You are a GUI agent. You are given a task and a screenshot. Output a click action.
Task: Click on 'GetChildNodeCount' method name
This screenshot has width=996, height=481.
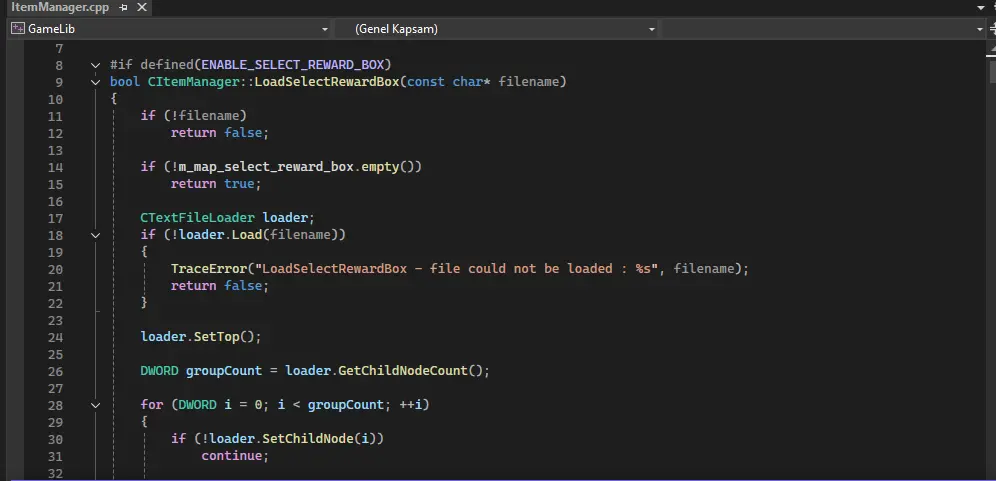click(403, 370)
